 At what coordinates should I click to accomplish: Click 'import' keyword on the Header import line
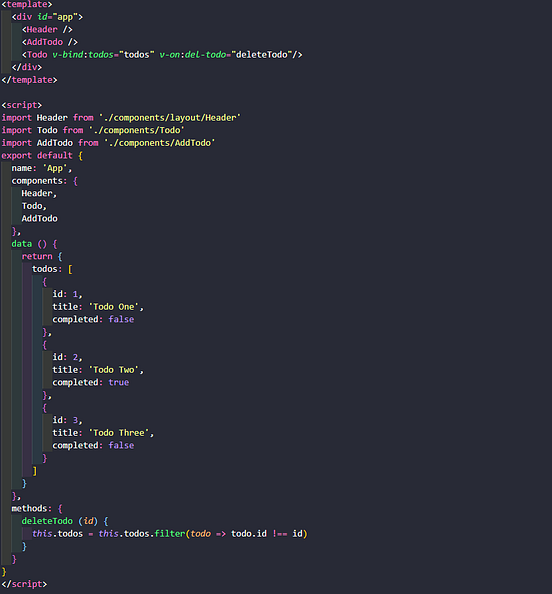point(17,117)
